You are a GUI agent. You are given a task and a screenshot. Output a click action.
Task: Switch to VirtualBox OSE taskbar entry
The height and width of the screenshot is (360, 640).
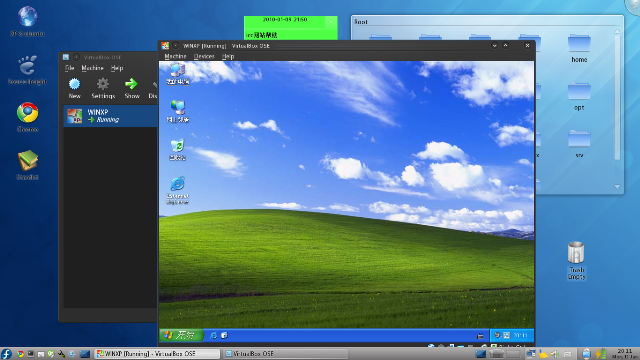click(x=286, y=354)
